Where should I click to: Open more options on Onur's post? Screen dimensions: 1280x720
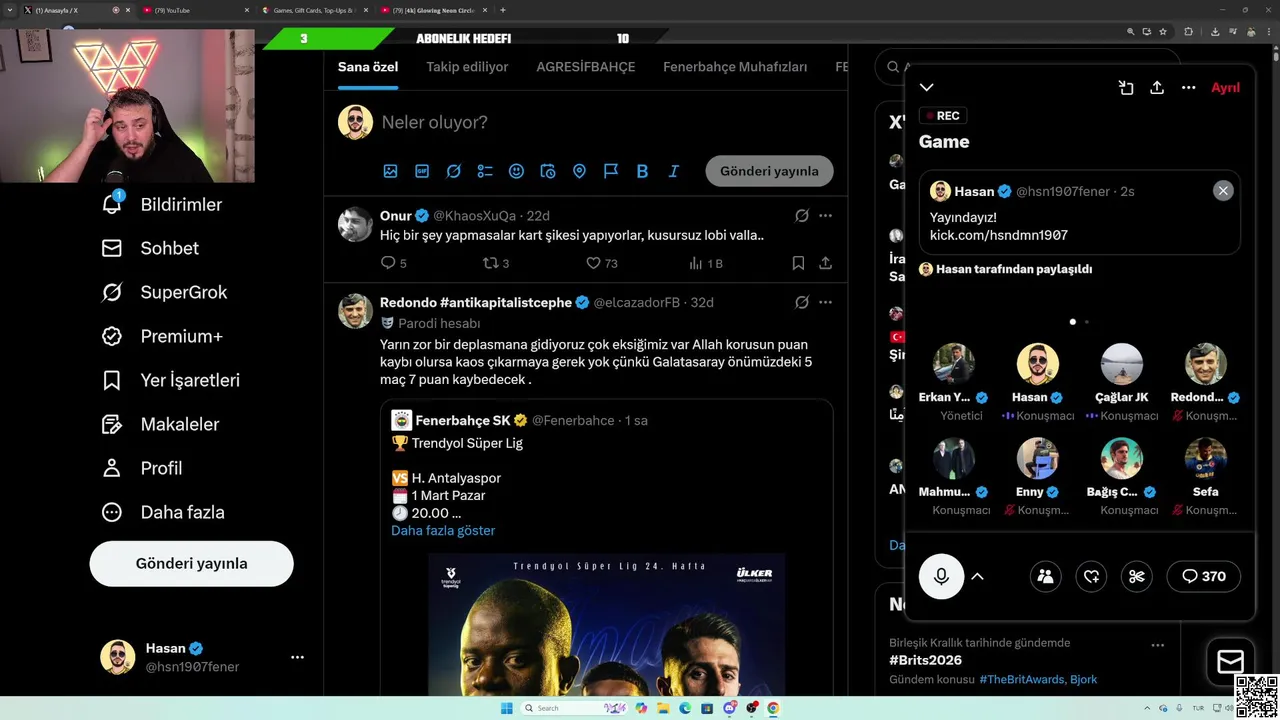pos(825,215)
